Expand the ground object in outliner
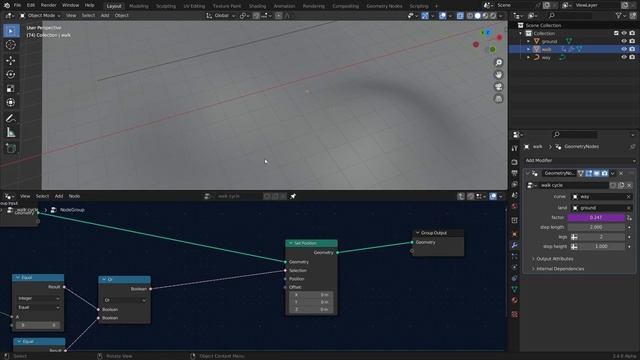The width and height of the screenshot is (640, 360). (x=529, y=41)
